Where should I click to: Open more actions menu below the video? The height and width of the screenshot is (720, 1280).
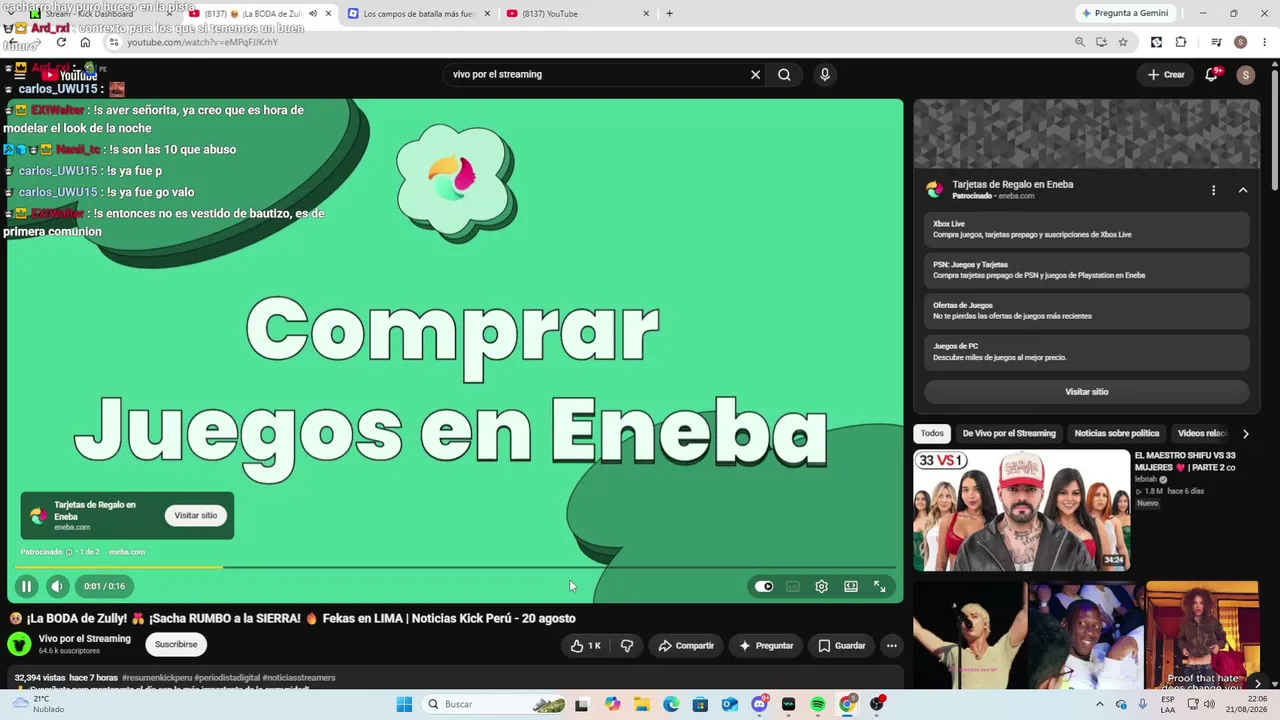point(892,646)
